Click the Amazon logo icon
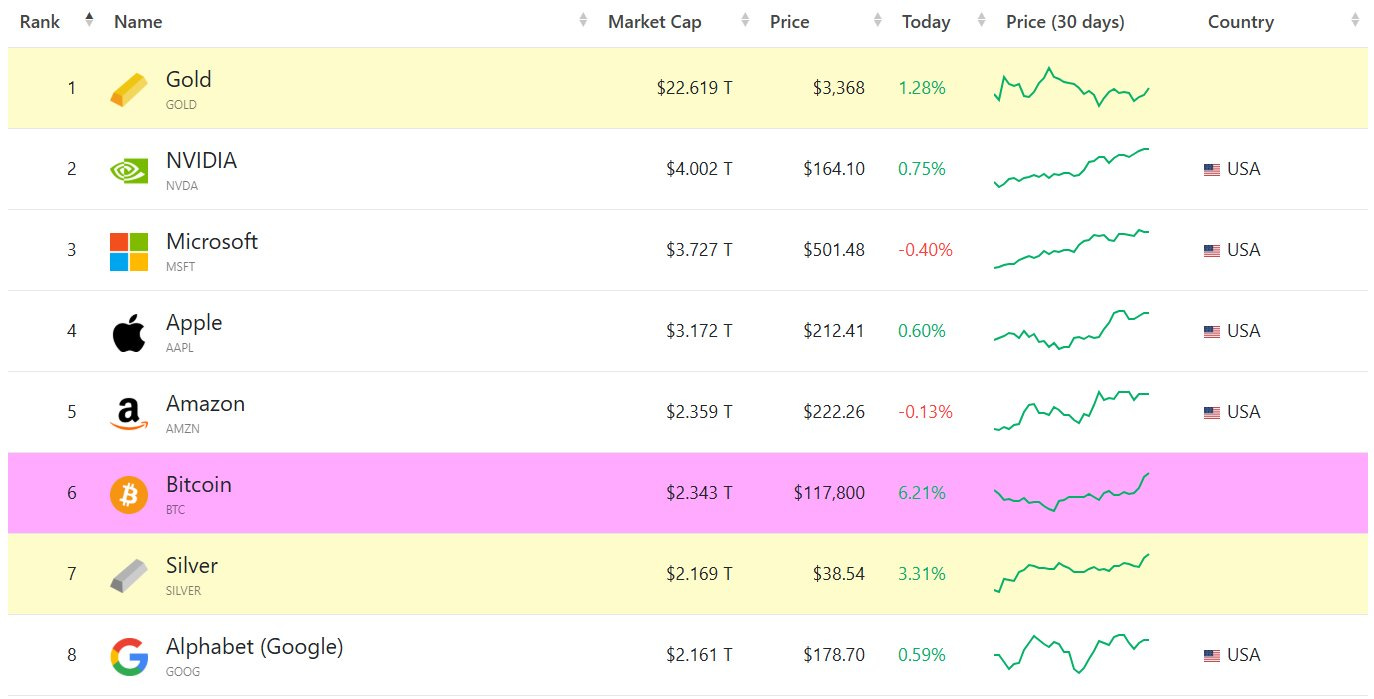1374x699 pixels. tap(129, 413)
